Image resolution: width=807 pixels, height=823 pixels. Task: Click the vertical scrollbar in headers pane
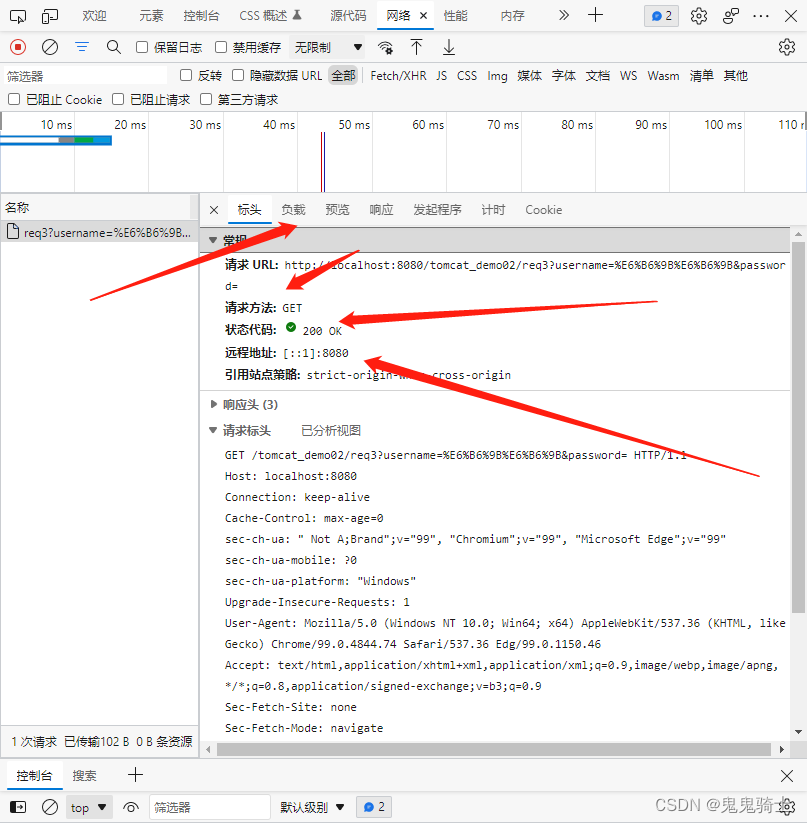tap(798, 425)
